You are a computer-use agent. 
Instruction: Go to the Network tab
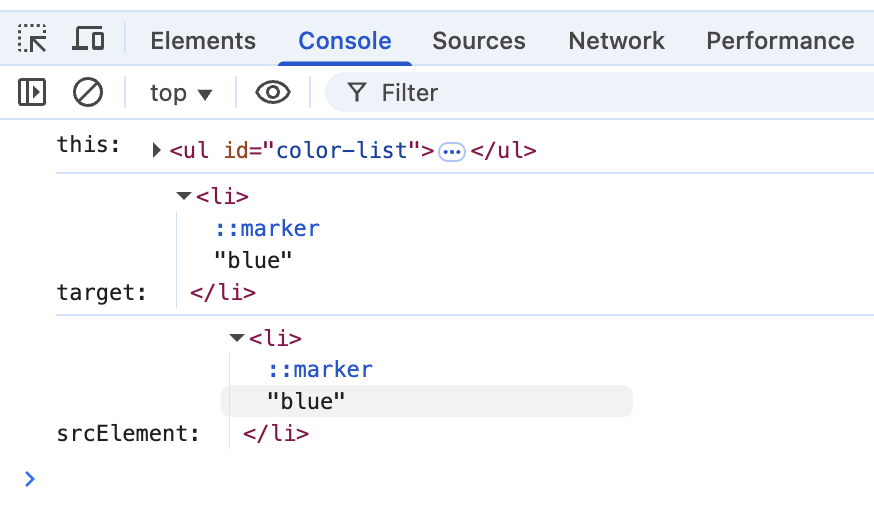(616, 41)
